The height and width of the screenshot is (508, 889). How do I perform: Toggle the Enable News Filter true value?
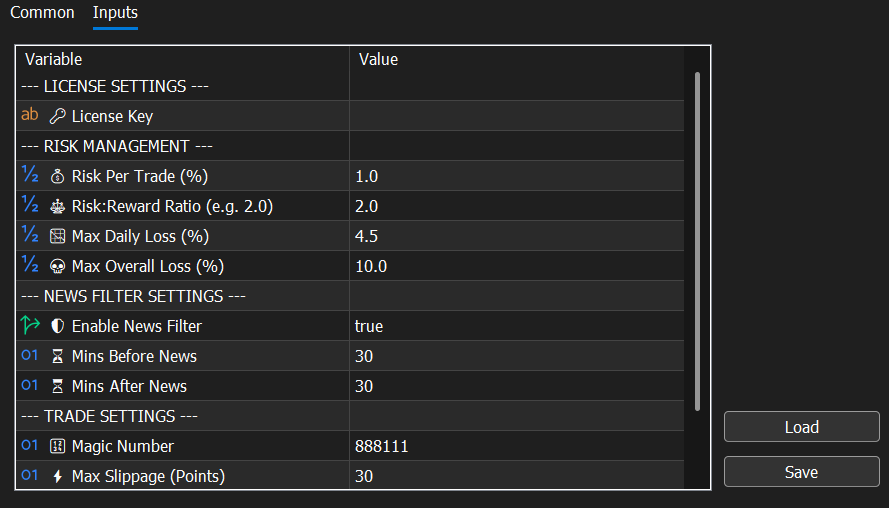click(517, 326)
